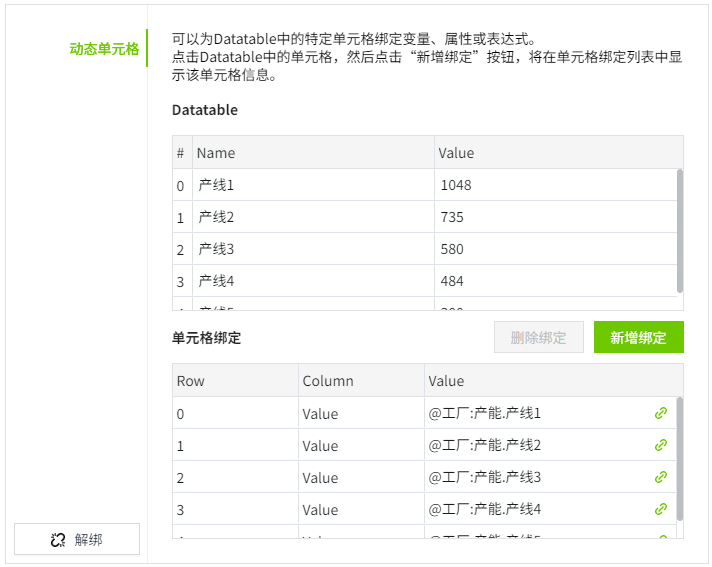
Task: Click the 解绑 unlink button
Action: (x=77, y=540)
